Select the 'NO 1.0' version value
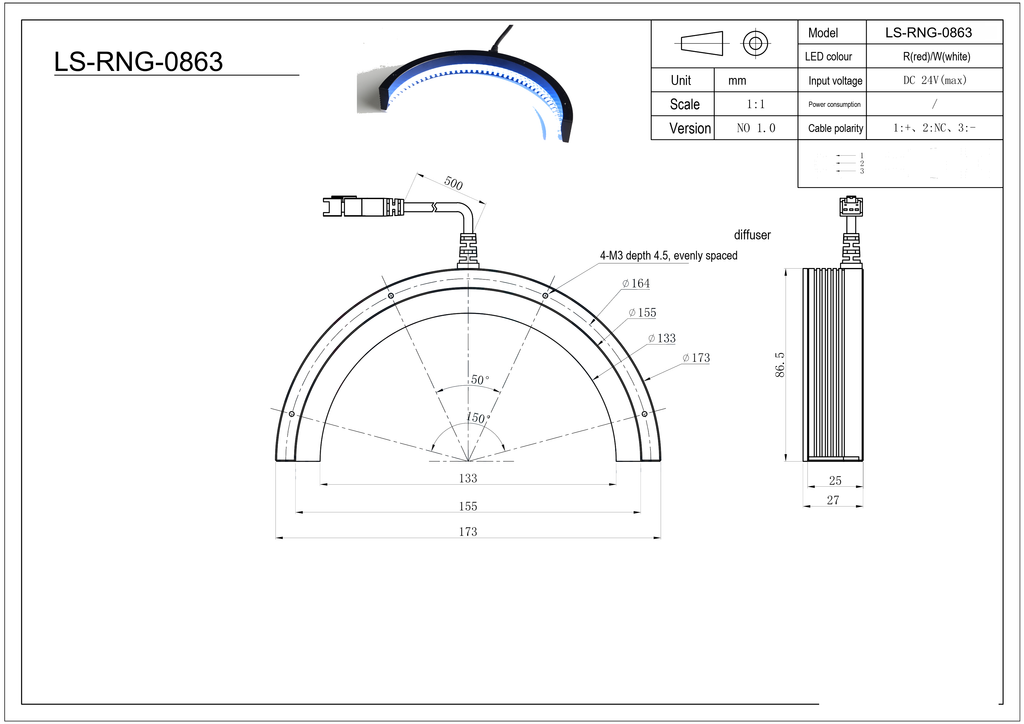 click(x=756, y=128)
